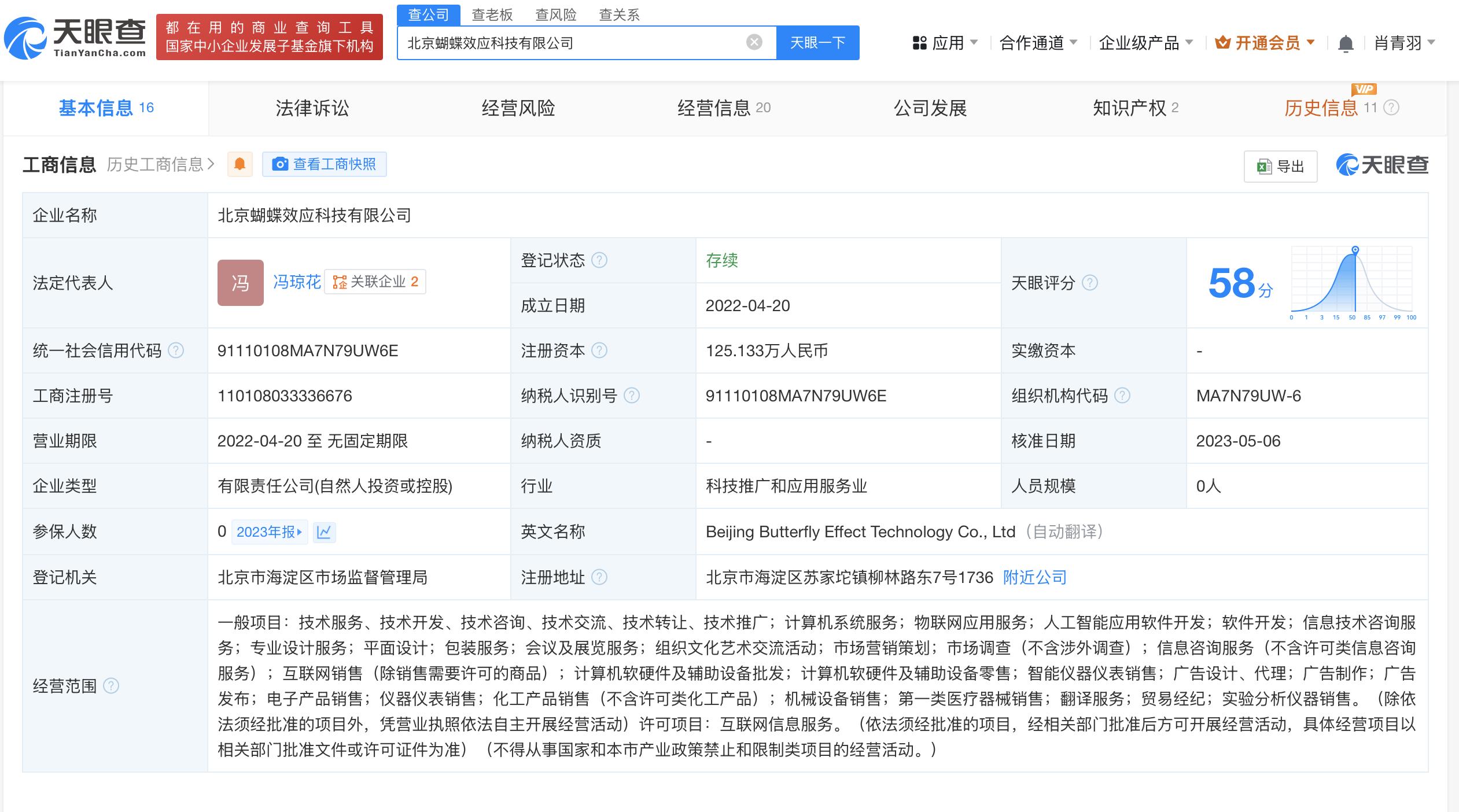Clear the search box with X icon
Image resolution: width=1459 pixels, height=812 pixels.
(754, 42)
